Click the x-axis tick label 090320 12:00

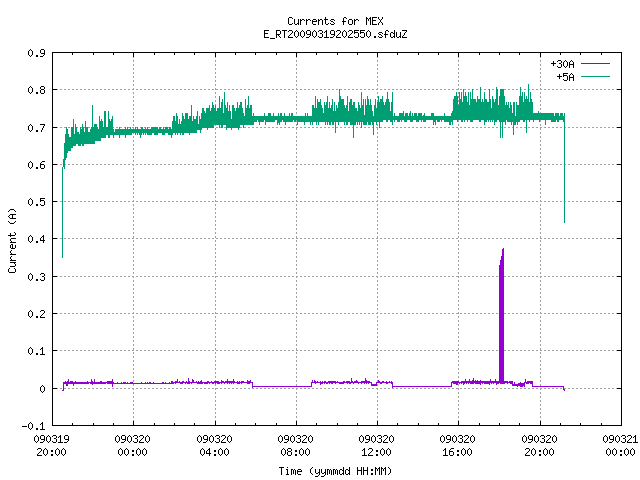pyautogui.click(x=376, y=446)
